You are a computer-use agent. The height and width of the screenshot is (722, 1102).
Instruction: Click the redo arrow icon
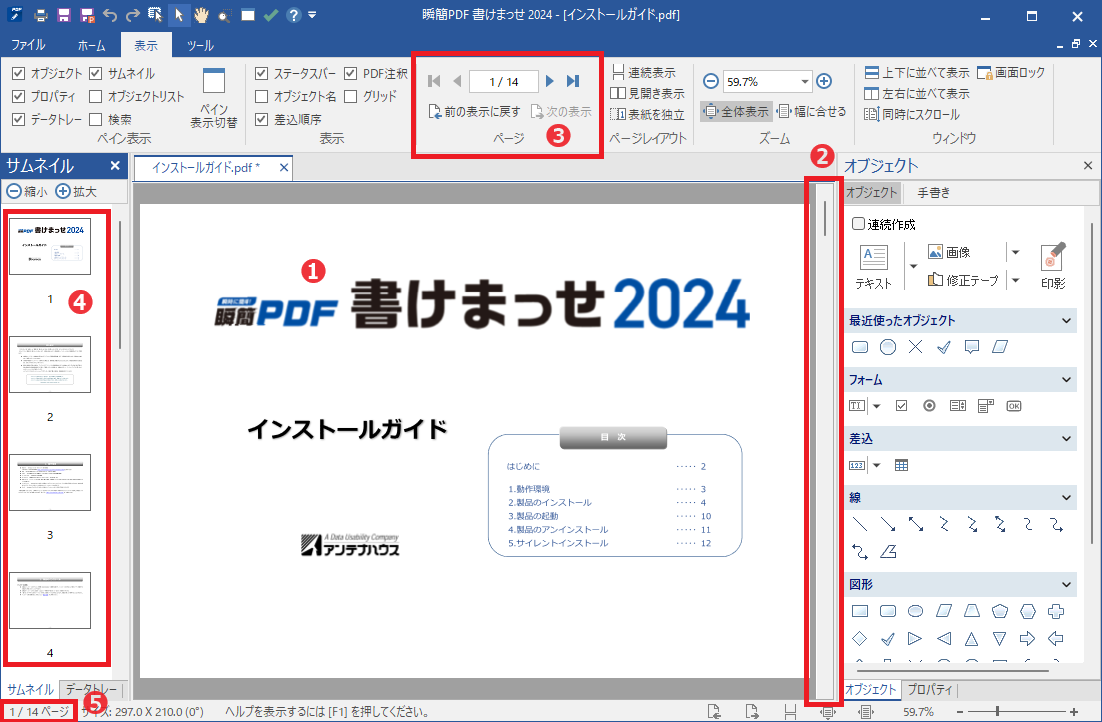(133, 15)
